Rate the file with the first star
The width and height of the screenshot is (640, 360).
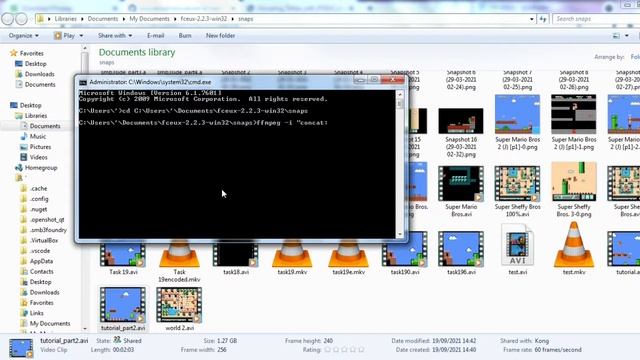pyautogui.click(x=327, y=350)
